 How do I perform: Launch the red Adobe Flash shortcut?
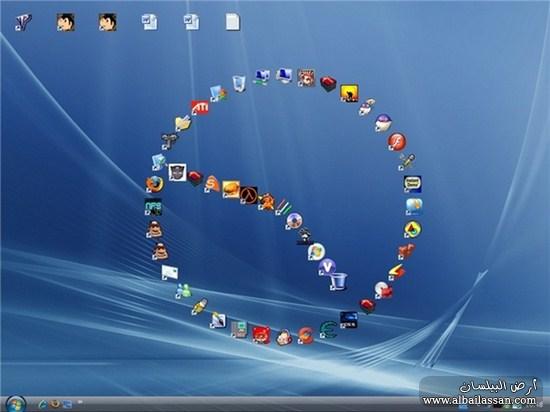click(397, 142)
